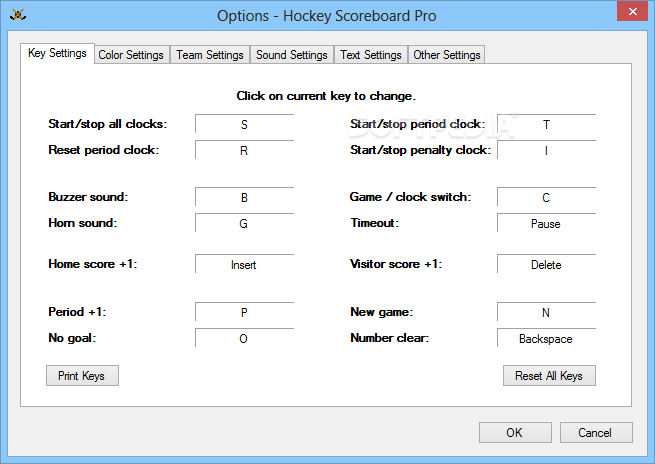Click the Hockey Scoreboard app icon in title bar

tap(18, 15)
